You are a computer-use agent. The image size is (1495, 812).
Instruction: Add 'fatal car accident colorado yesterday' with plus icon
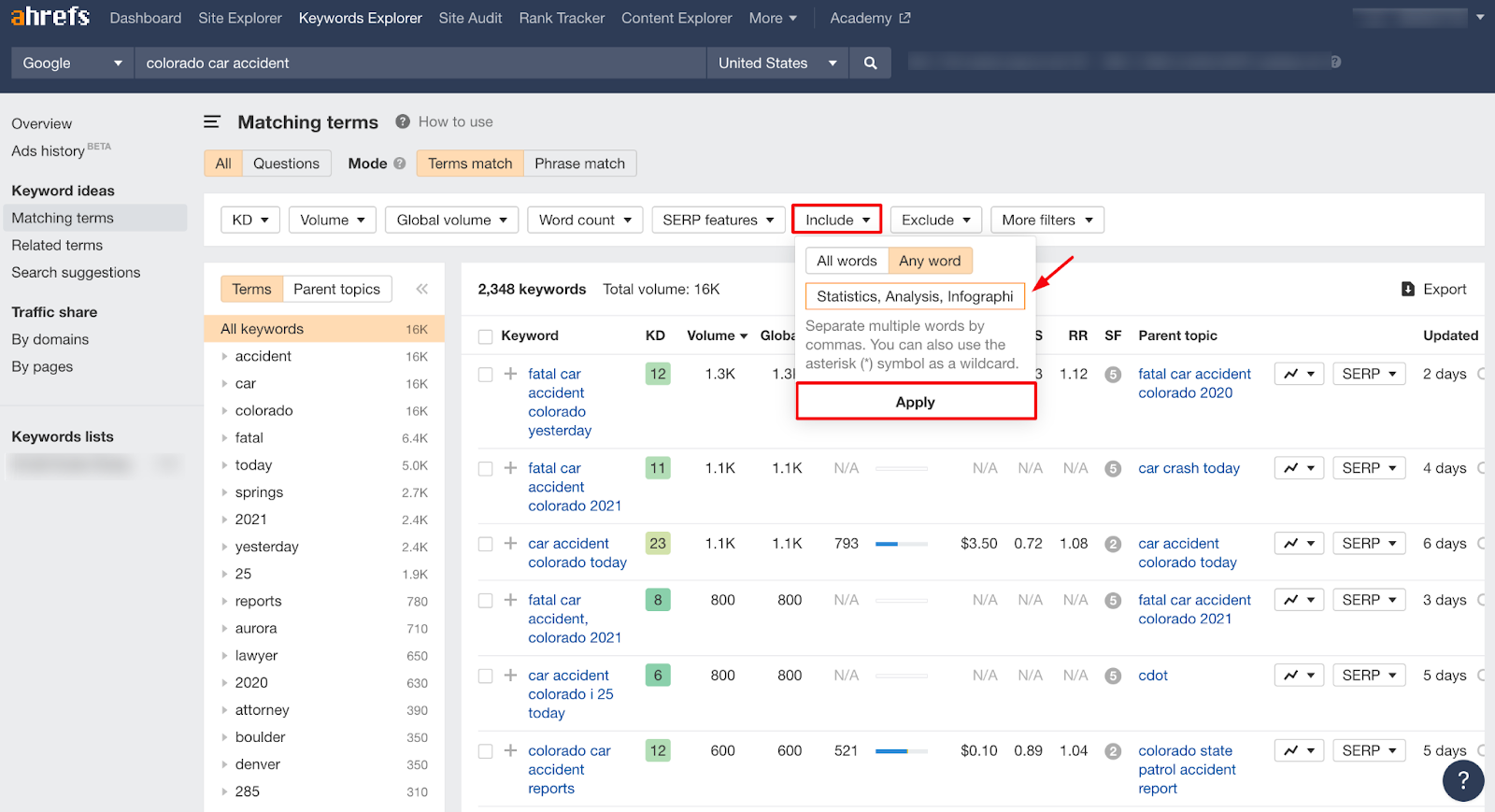(x=510, y=374)
